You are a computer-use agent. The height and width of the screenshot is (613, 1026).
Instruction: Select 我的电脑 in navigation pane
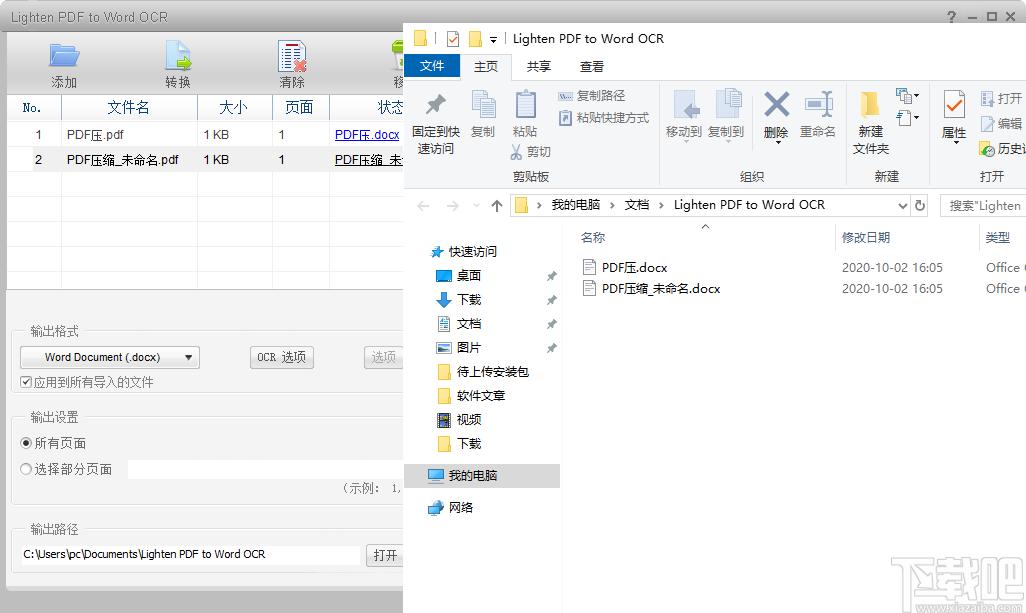pos(482,476)
